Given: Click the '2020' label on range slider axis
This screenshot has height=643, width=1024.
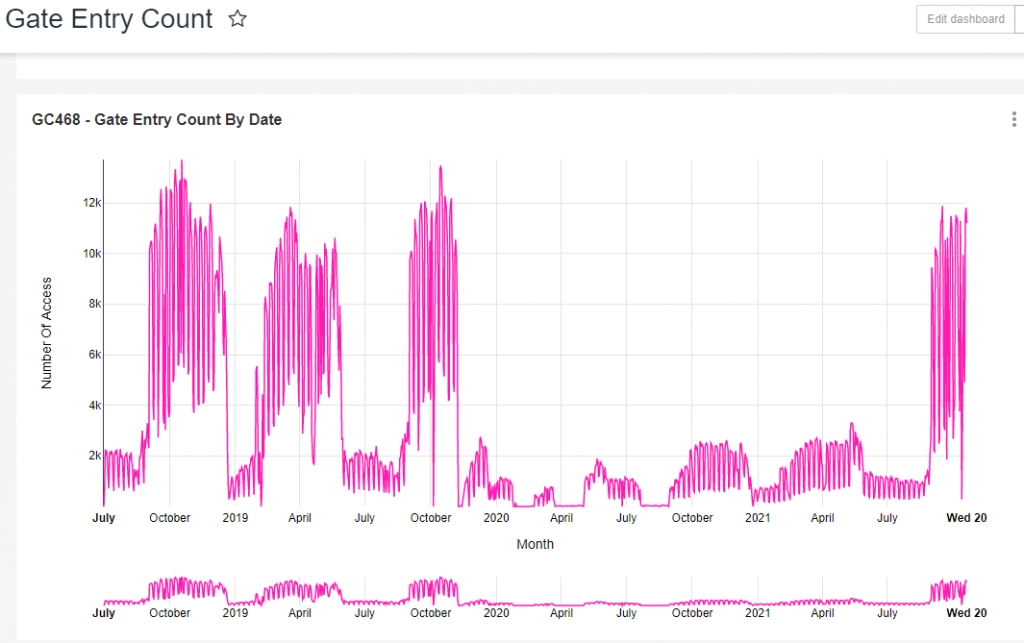Looking at the screenshot, I should (496, 613).
